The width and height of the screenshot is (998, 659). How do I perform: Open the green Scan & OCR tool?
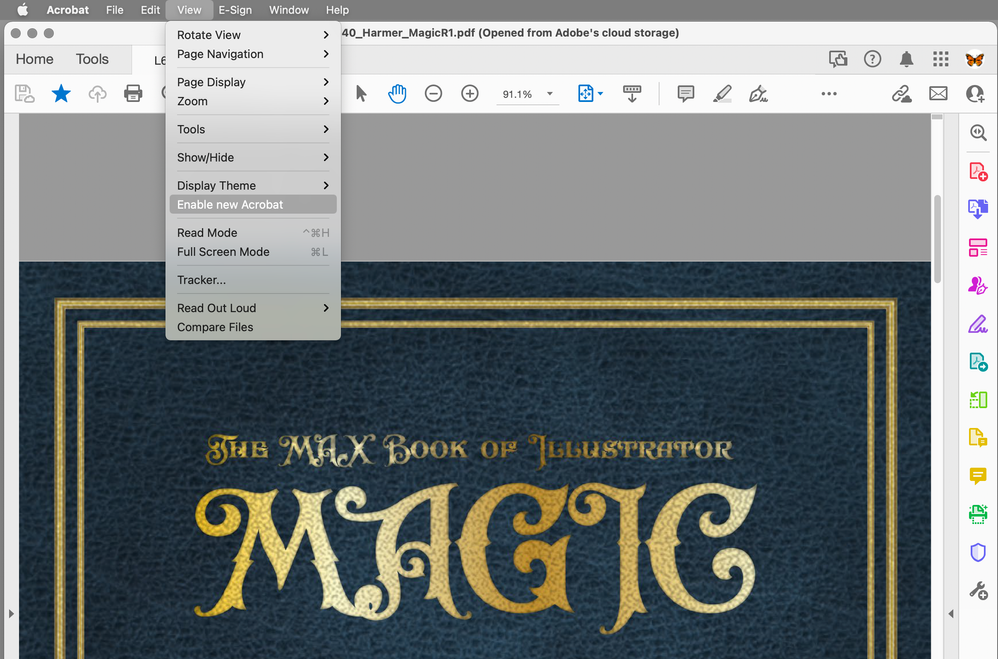coord(978,514)
